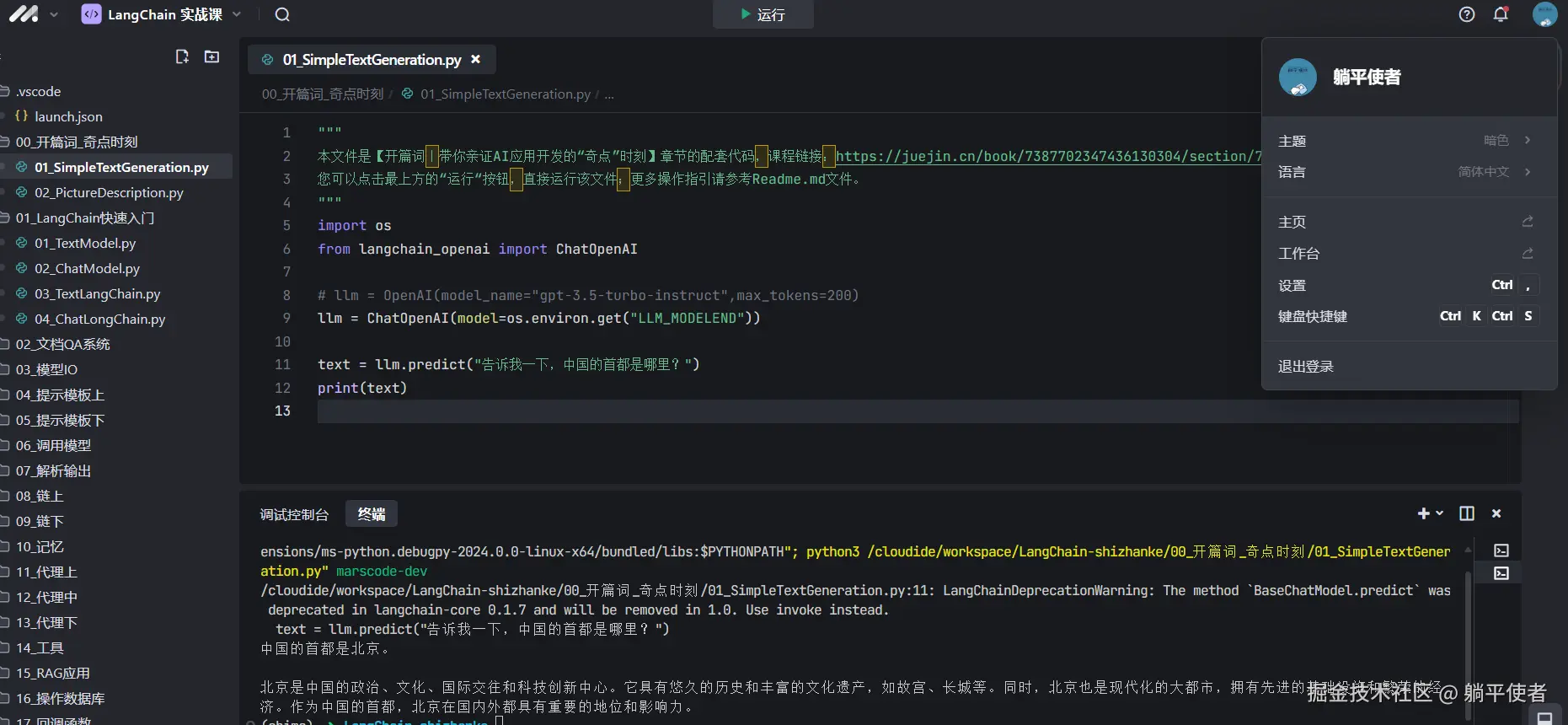This screenshot has height=725, width=1568.
Task: Switch to the 调试控制台 tab
Action: [294, 514]
